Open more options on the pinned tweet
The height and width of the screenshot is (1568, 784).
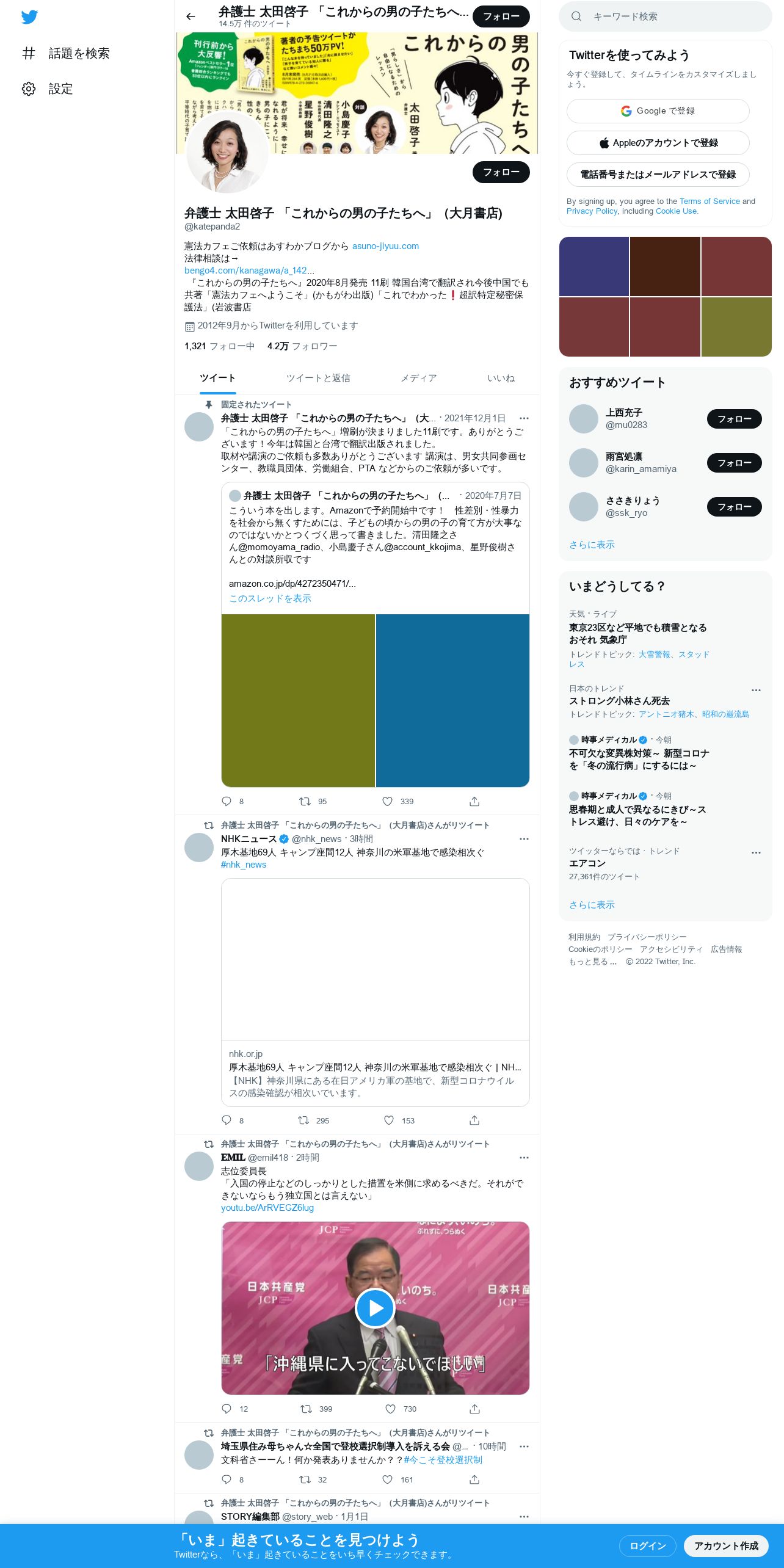(x=524, y=418)
